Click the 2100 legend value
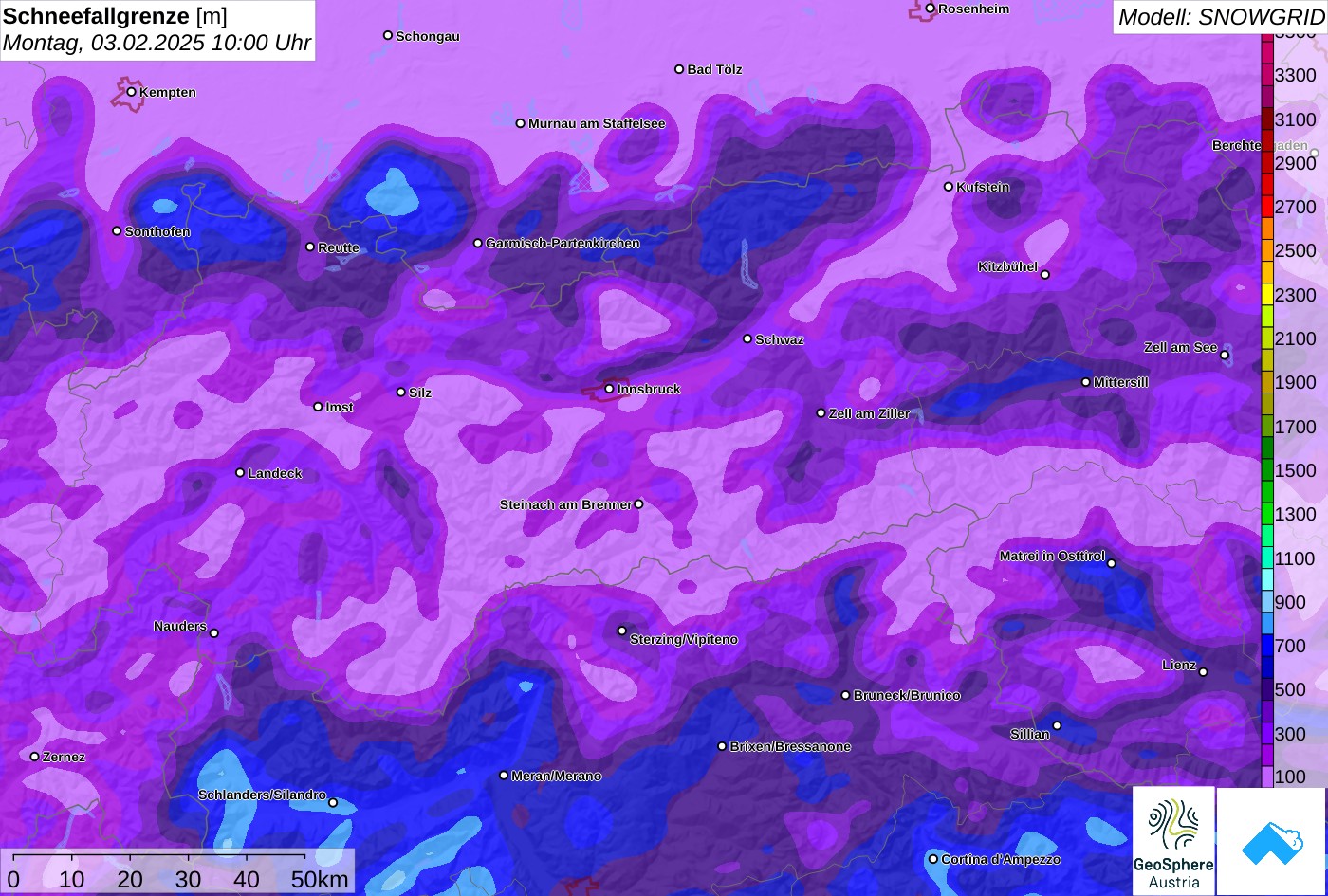This screenshot has width=1328, height=896. tap(1296, 338)
